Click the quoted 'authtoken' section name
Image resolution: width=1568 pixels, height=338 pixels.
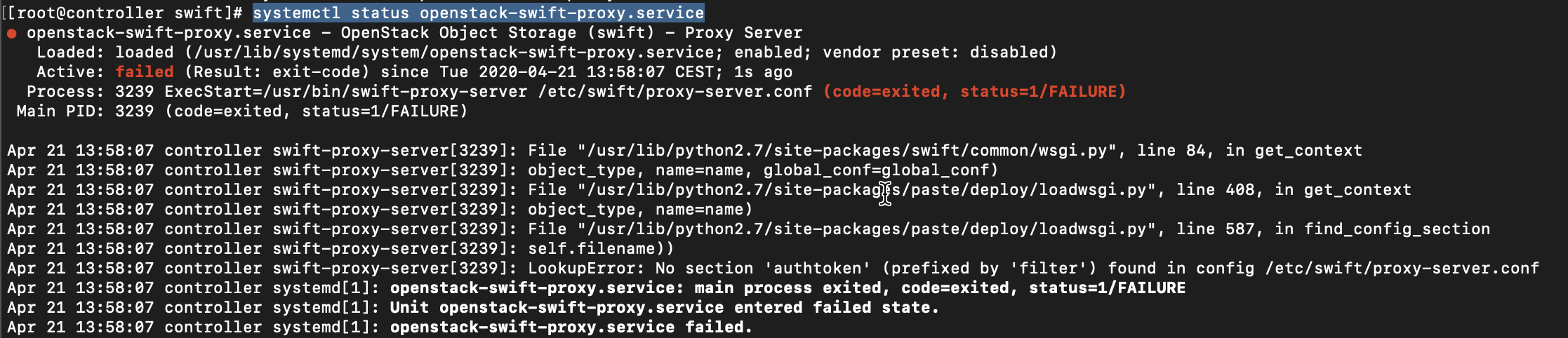[818, 269]
